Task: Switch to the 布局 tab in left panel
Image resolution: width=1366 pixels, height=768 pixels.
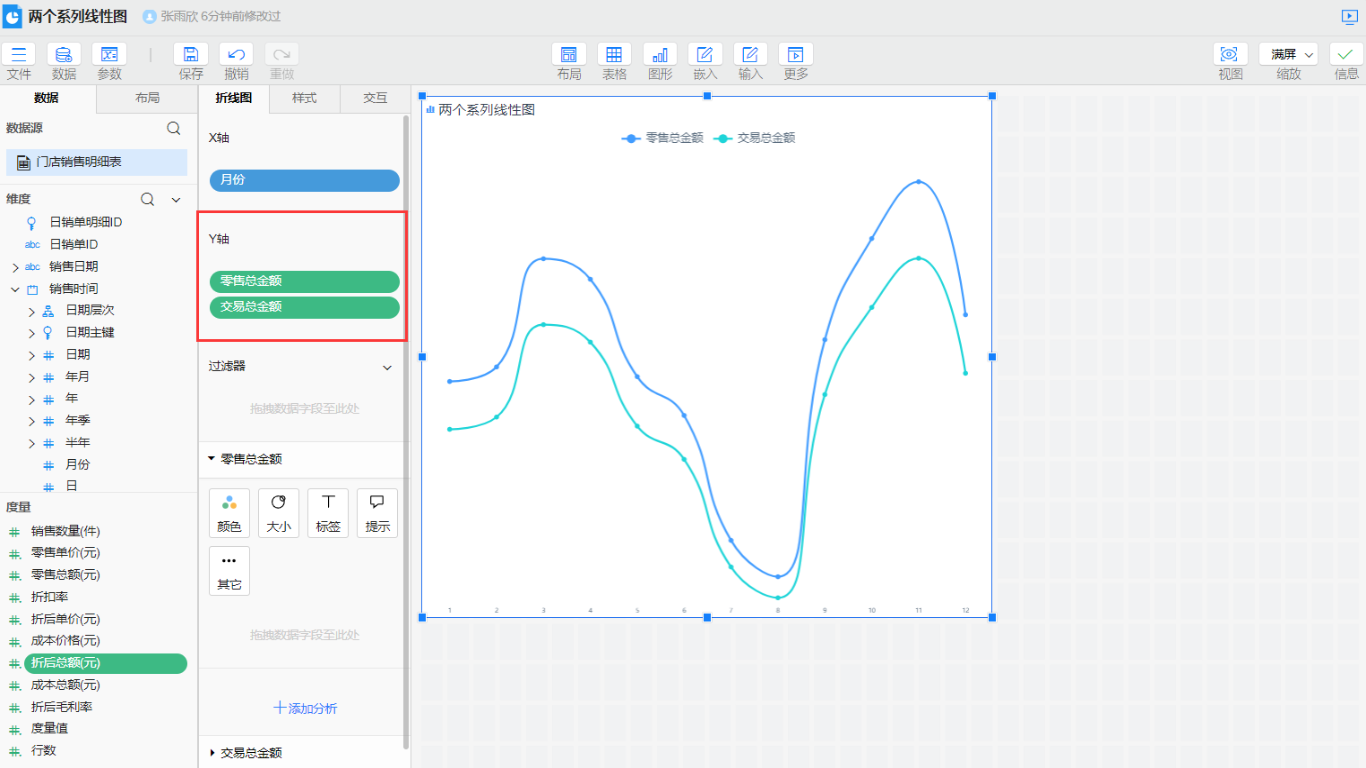Action: point(147,98)
